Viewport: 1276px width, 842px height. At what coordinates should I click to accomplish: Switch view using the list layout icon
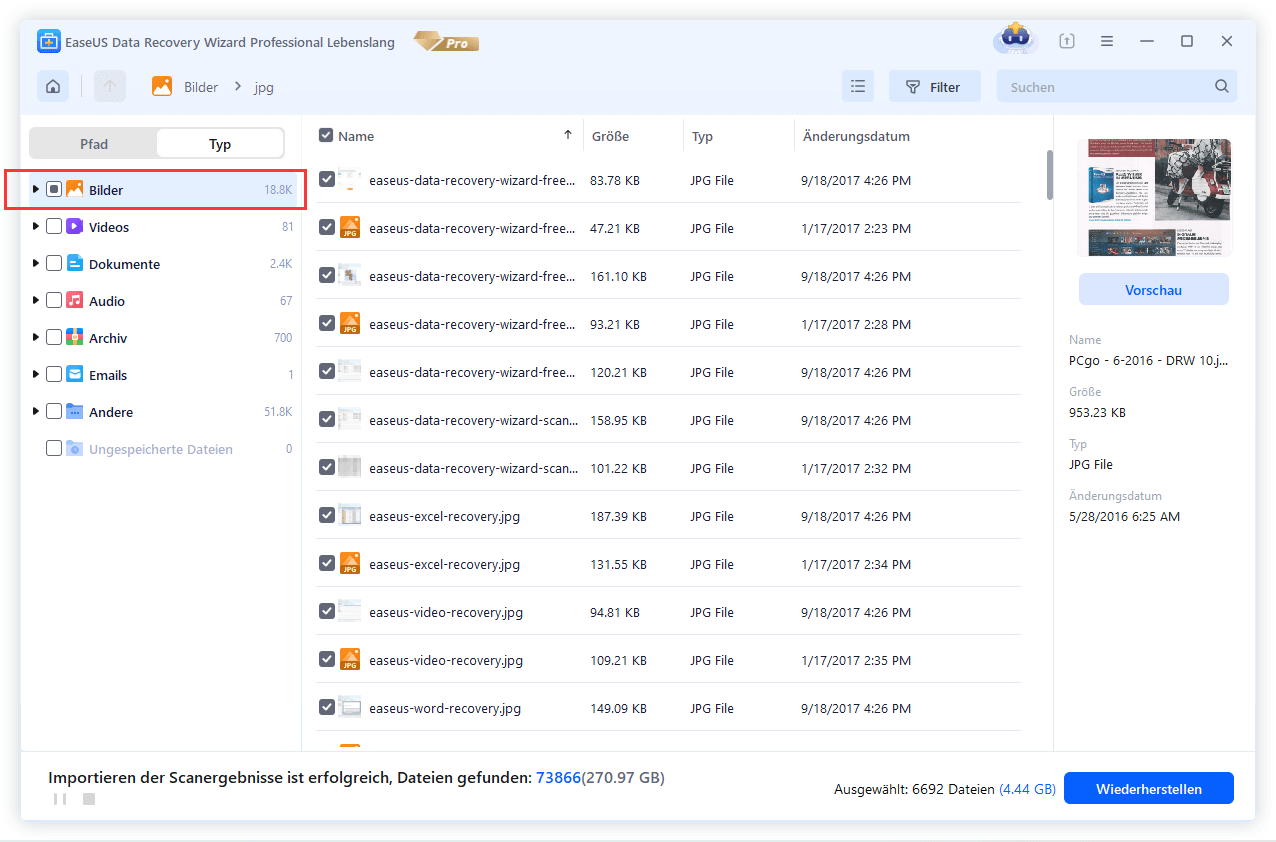(858, 87)
